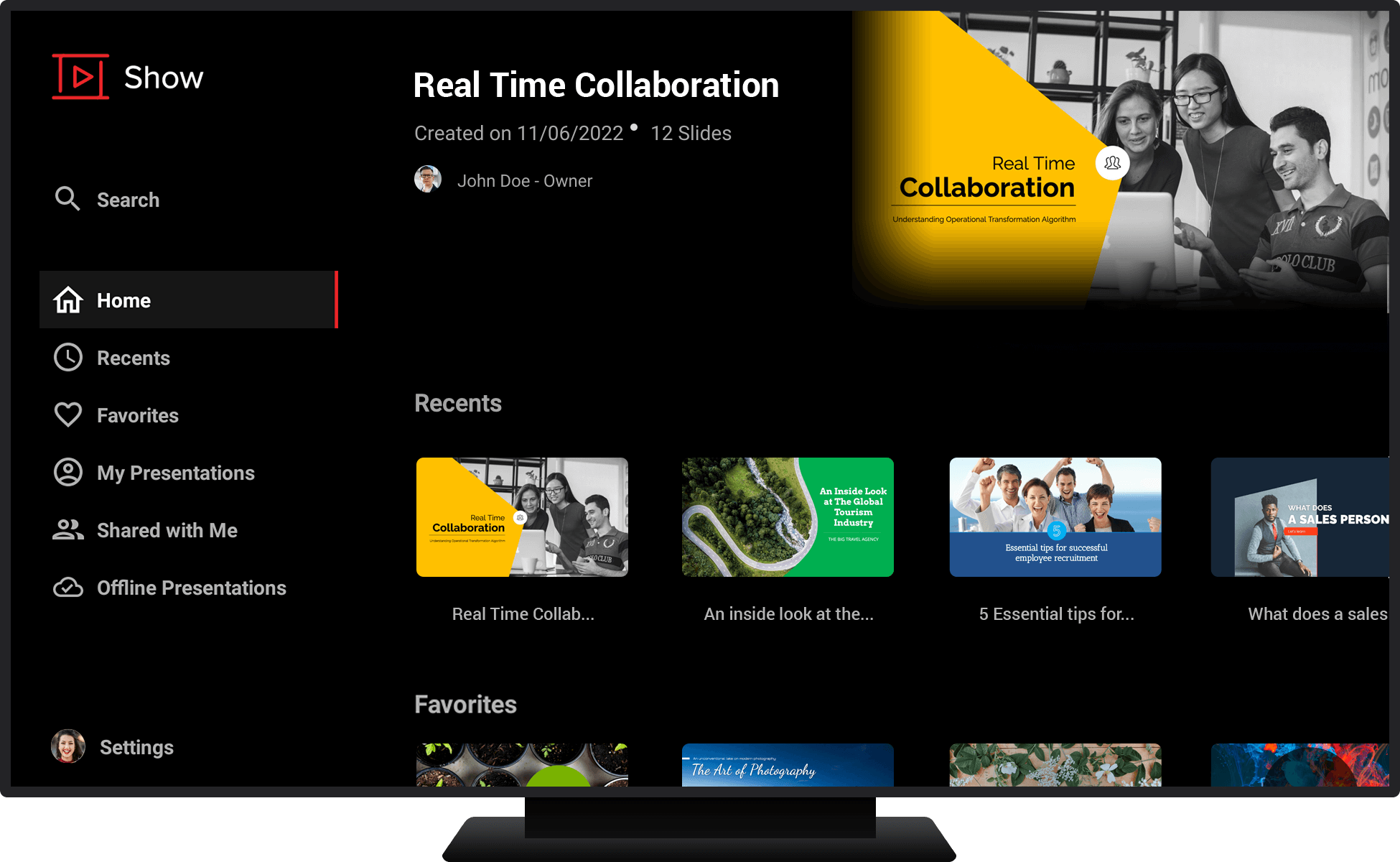Click the Offline Presentations cloud icon
The width and height of the screenshot is (1400, 862).
pyautogui.click(x=68, y=588)
